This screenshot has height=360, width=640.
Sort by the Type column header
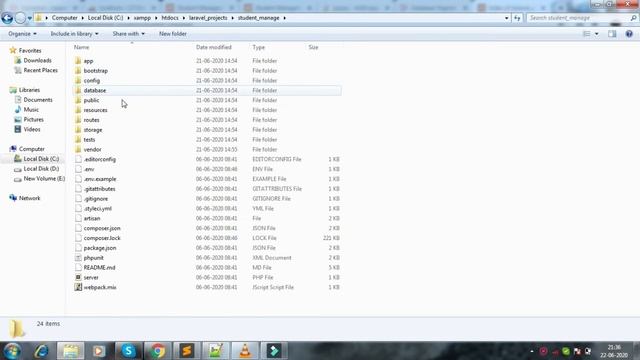(x=258, y=47)
